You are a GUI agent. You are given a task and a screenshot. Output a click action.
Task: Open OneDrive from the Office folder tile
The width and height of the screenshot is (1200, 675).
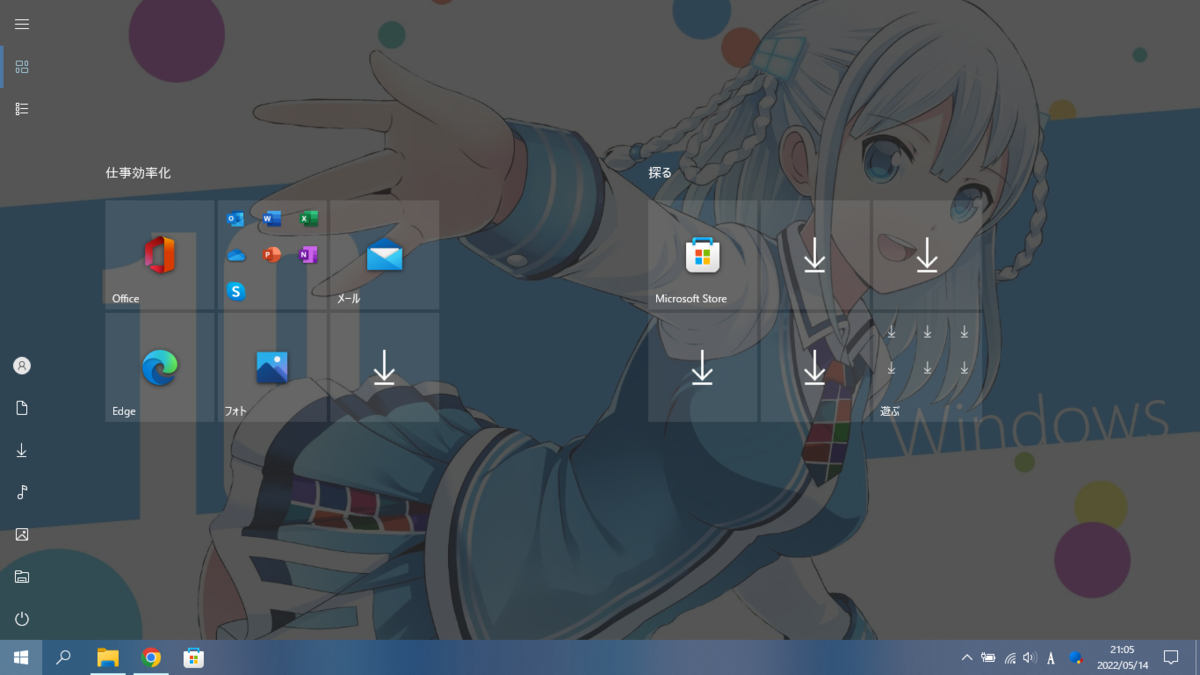pos(236,255)
